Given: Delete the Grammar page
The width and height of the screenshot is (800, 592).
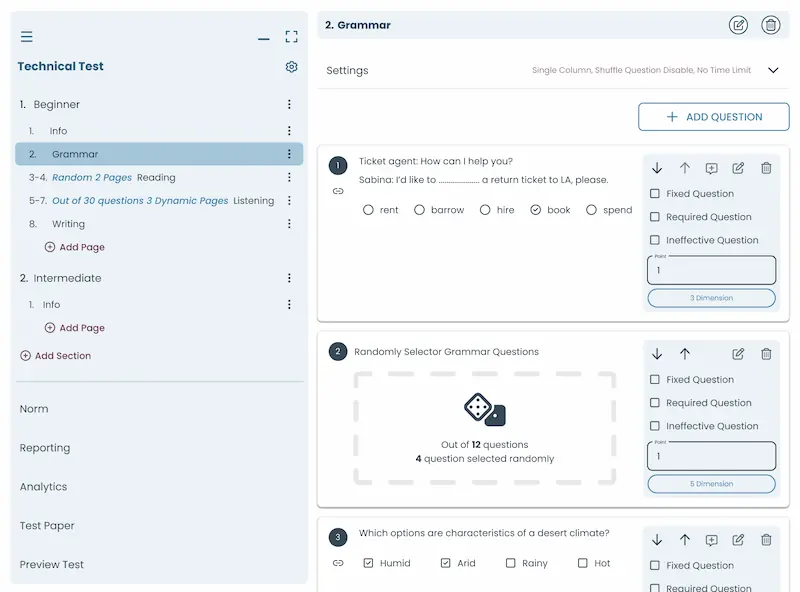Looking at the screenshot, I should [x=770, y=25].
